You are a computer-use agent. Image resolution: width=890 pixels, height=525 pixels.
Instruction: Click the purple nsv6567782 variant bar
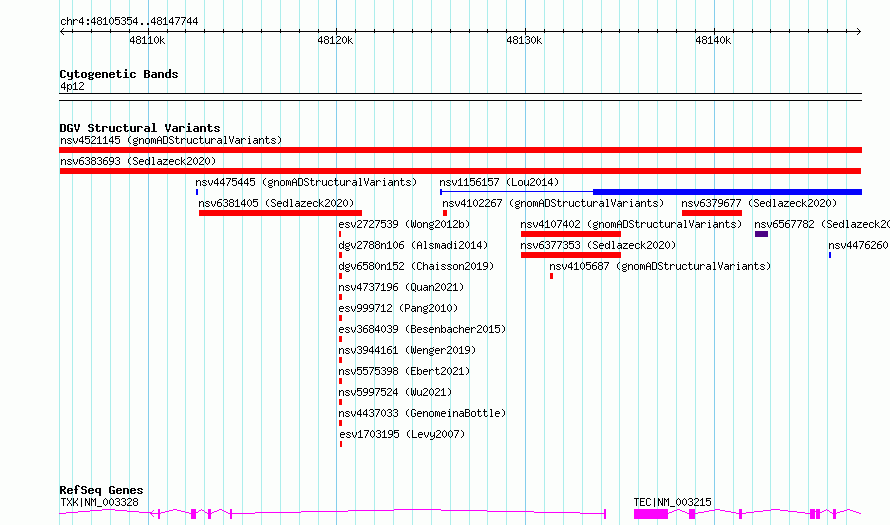761,234
